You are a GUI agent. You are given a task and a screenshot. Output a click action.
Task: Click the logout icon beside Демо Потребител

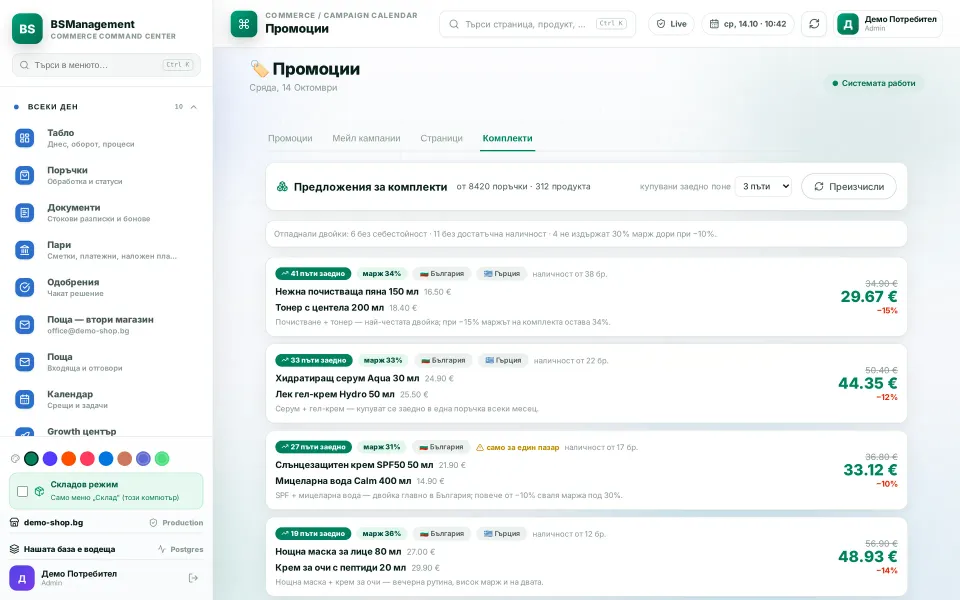click(193, 578)
